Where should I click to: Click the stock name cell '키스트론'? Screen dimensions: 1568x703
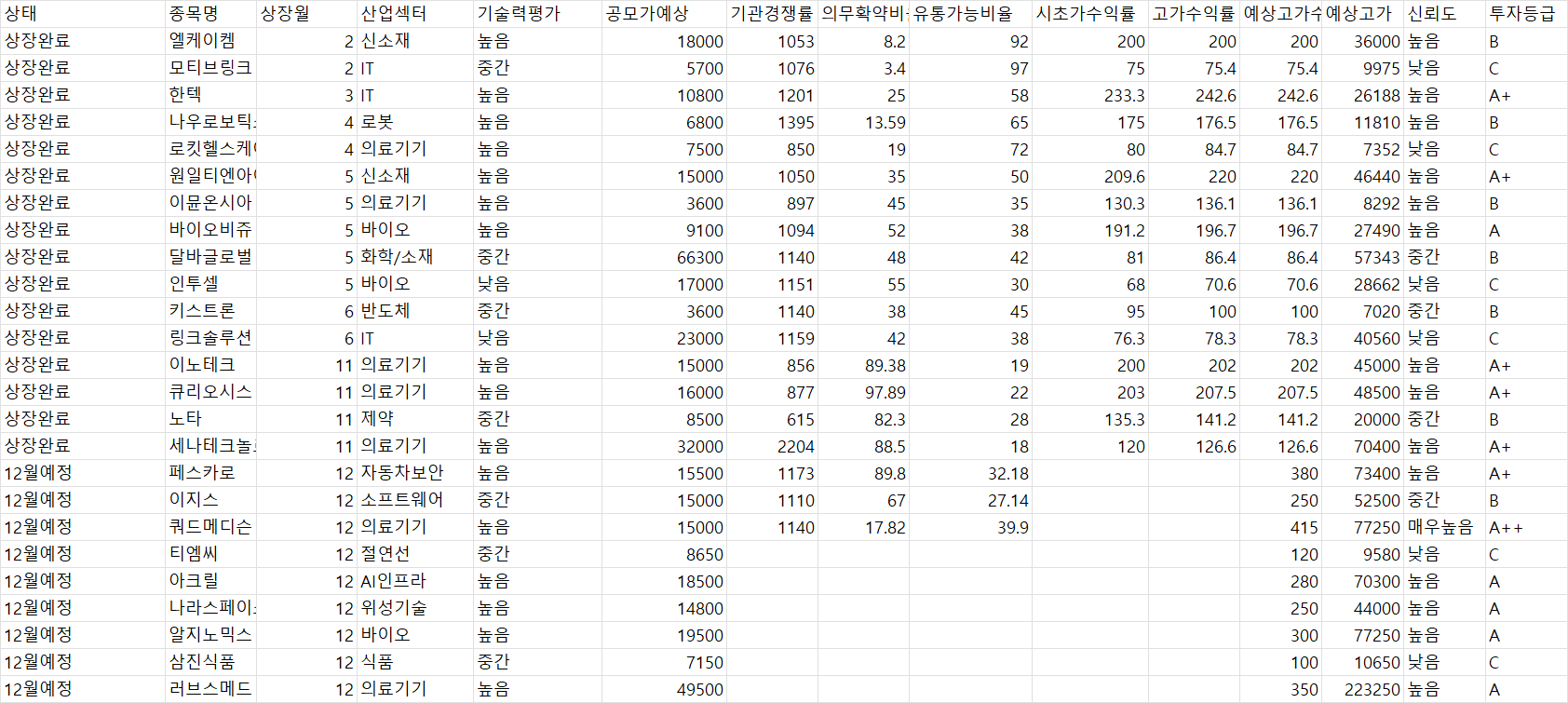click(210, 311)
